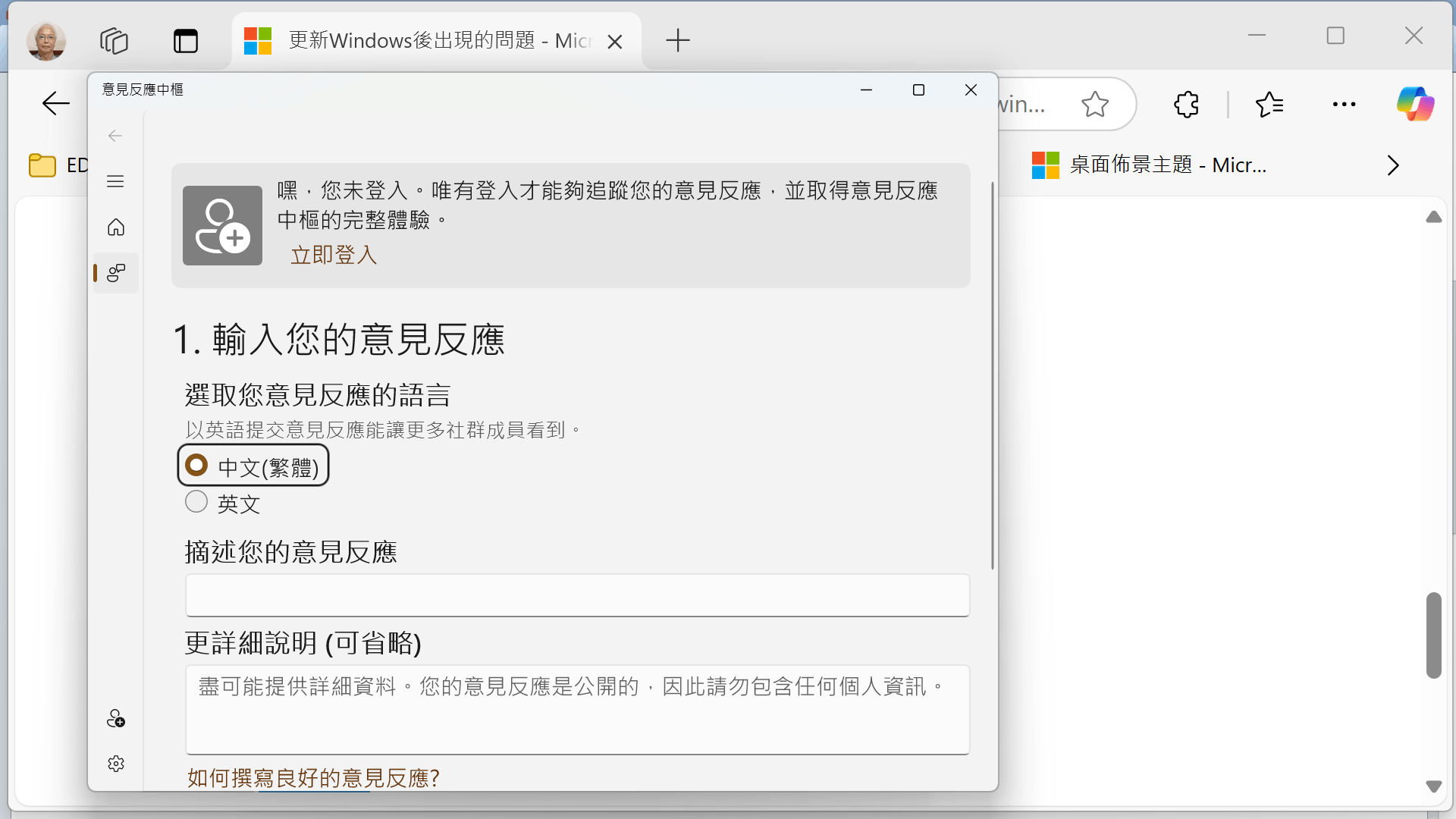Click the 摘述您的意見反應 text field
The width and height of the screenshot is (1456, 819).
click(x=577, y=595)
